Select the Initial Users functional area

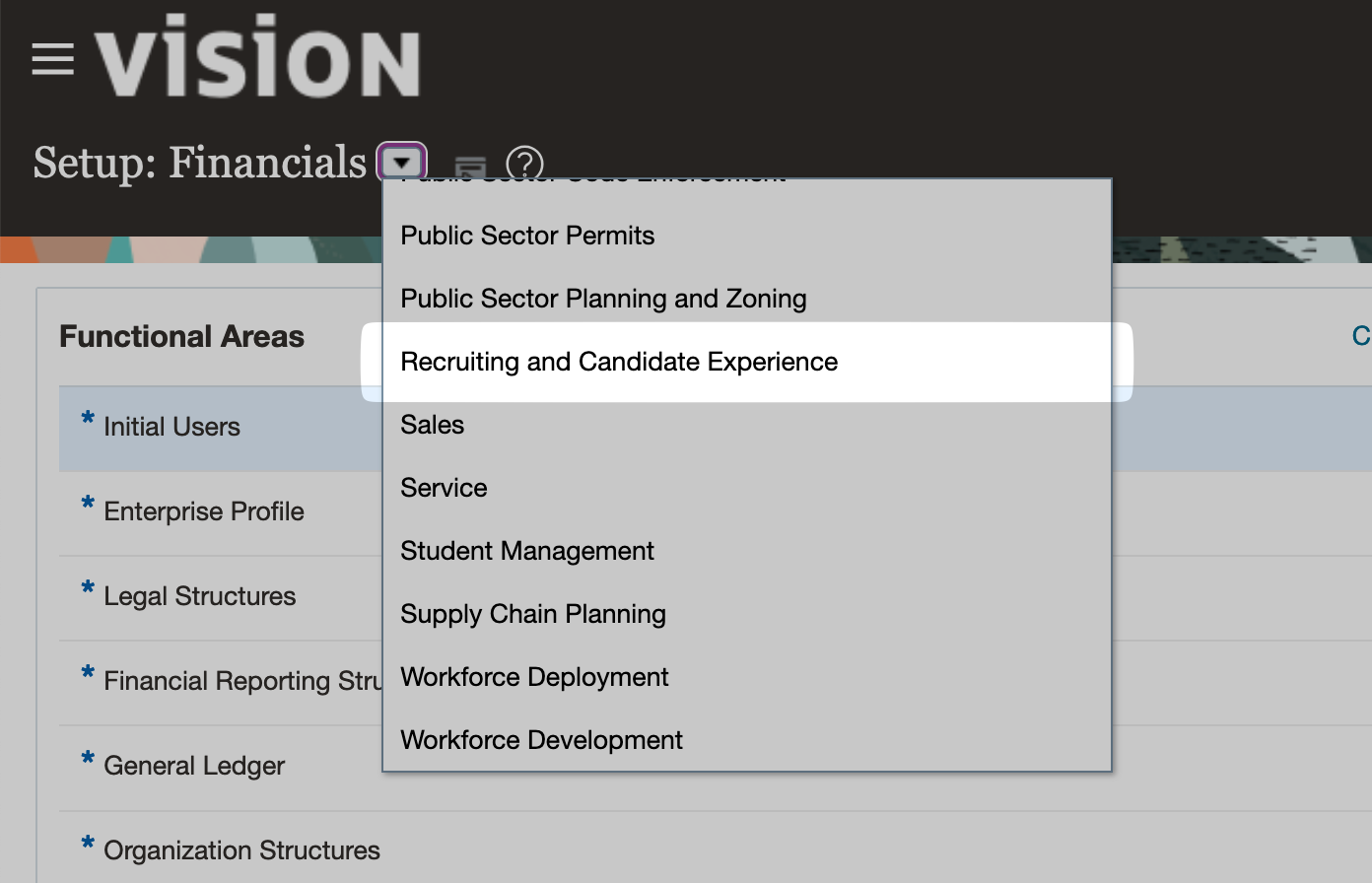point(171,427)
